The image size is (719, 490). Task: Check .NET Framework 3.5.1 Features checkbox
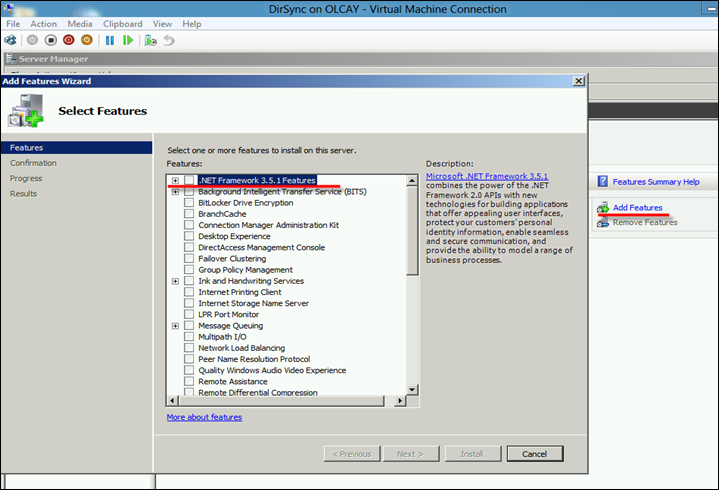click(x=189, y=180)
